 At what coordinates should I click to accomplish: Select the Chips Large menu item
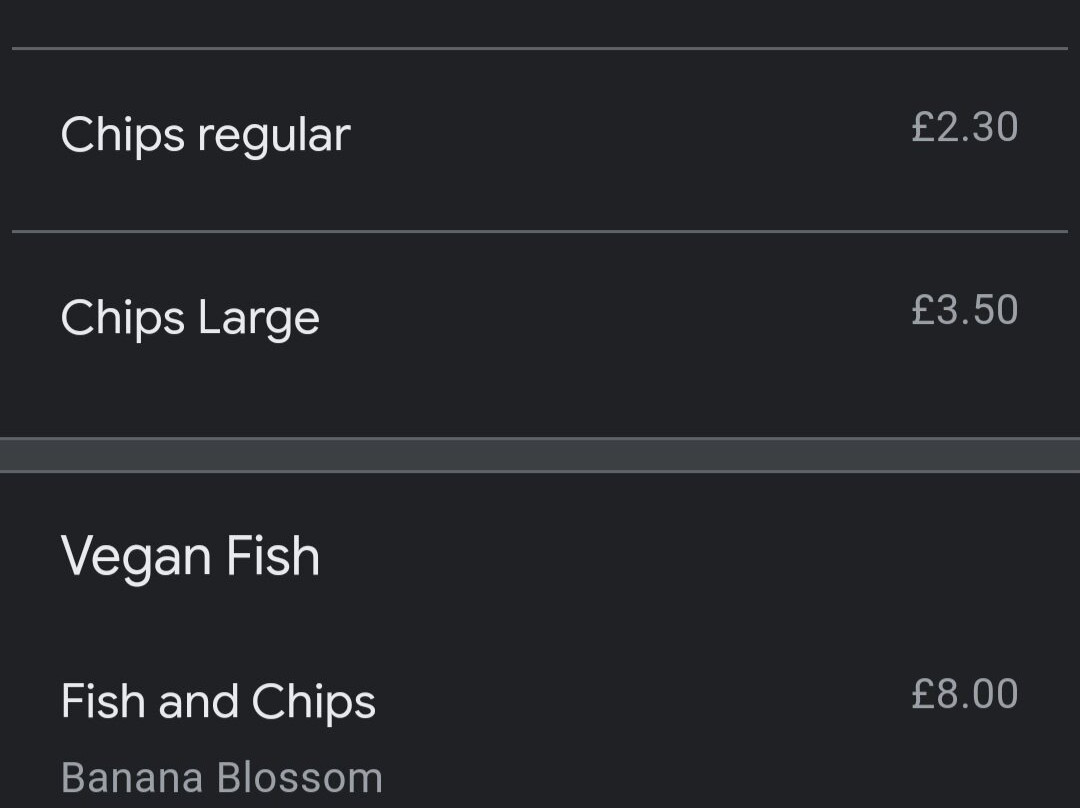(540, 335)
